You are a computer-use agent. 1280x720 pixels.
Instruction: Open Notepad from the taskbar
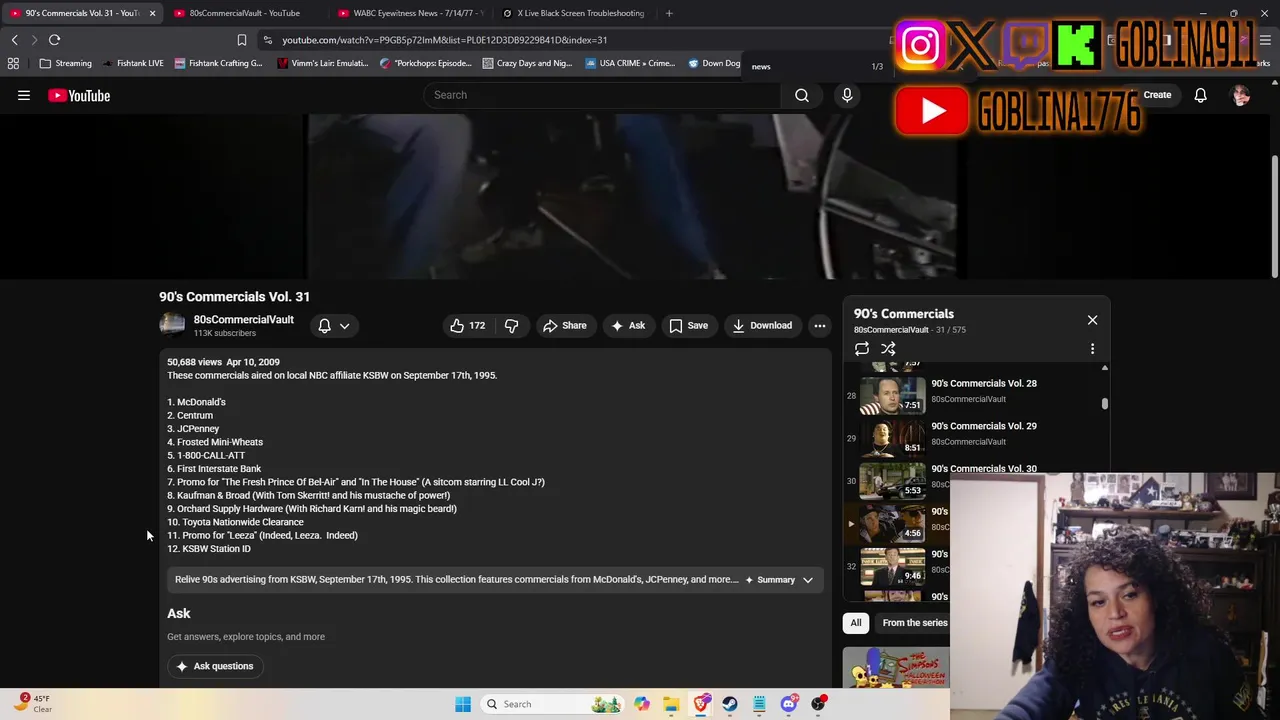point(759,704)
